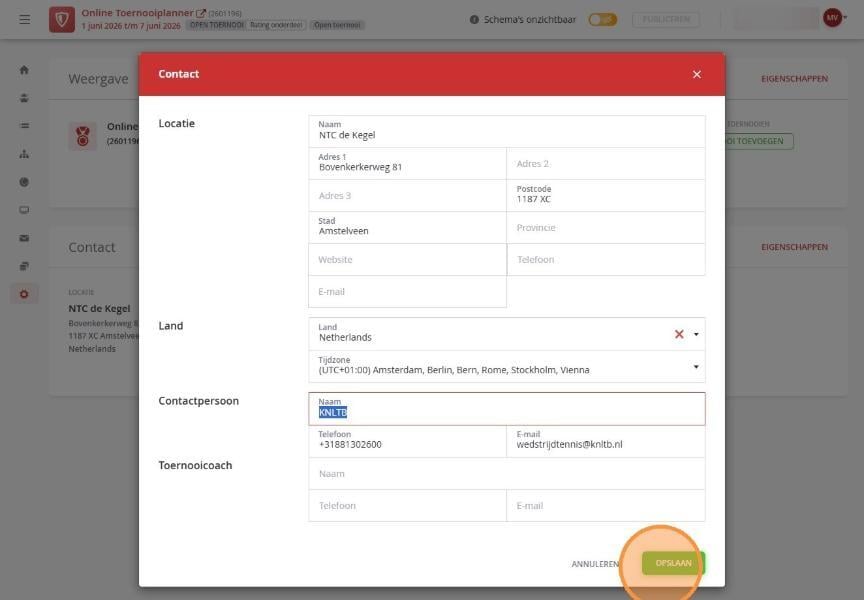This screenshot has width=864, height=600.
Task: Click the Website input field
Action: (407, 260)
